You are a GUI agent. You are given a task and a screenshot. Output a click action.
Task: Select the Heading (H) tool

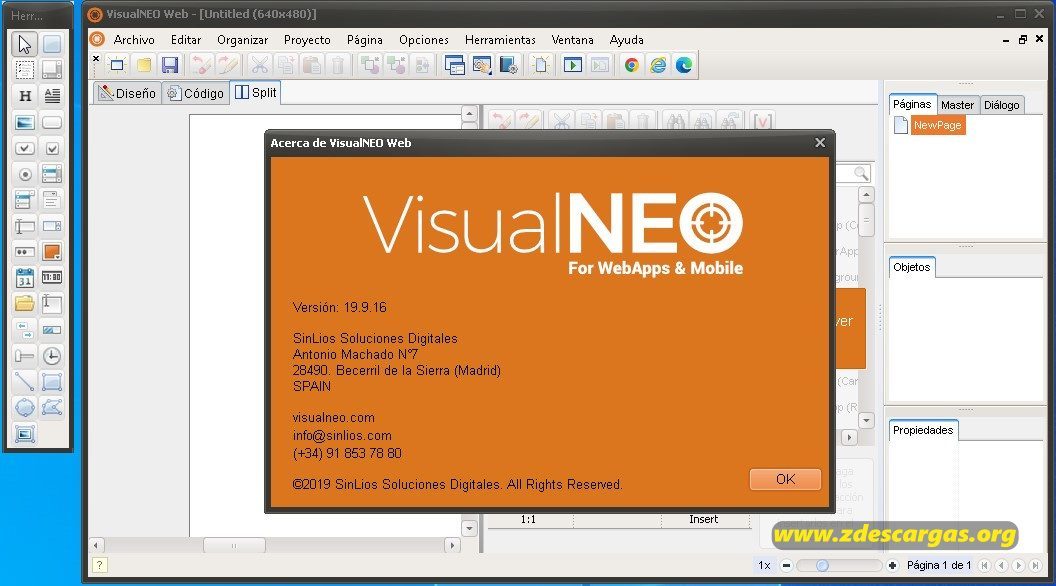(x=24, y=96)
